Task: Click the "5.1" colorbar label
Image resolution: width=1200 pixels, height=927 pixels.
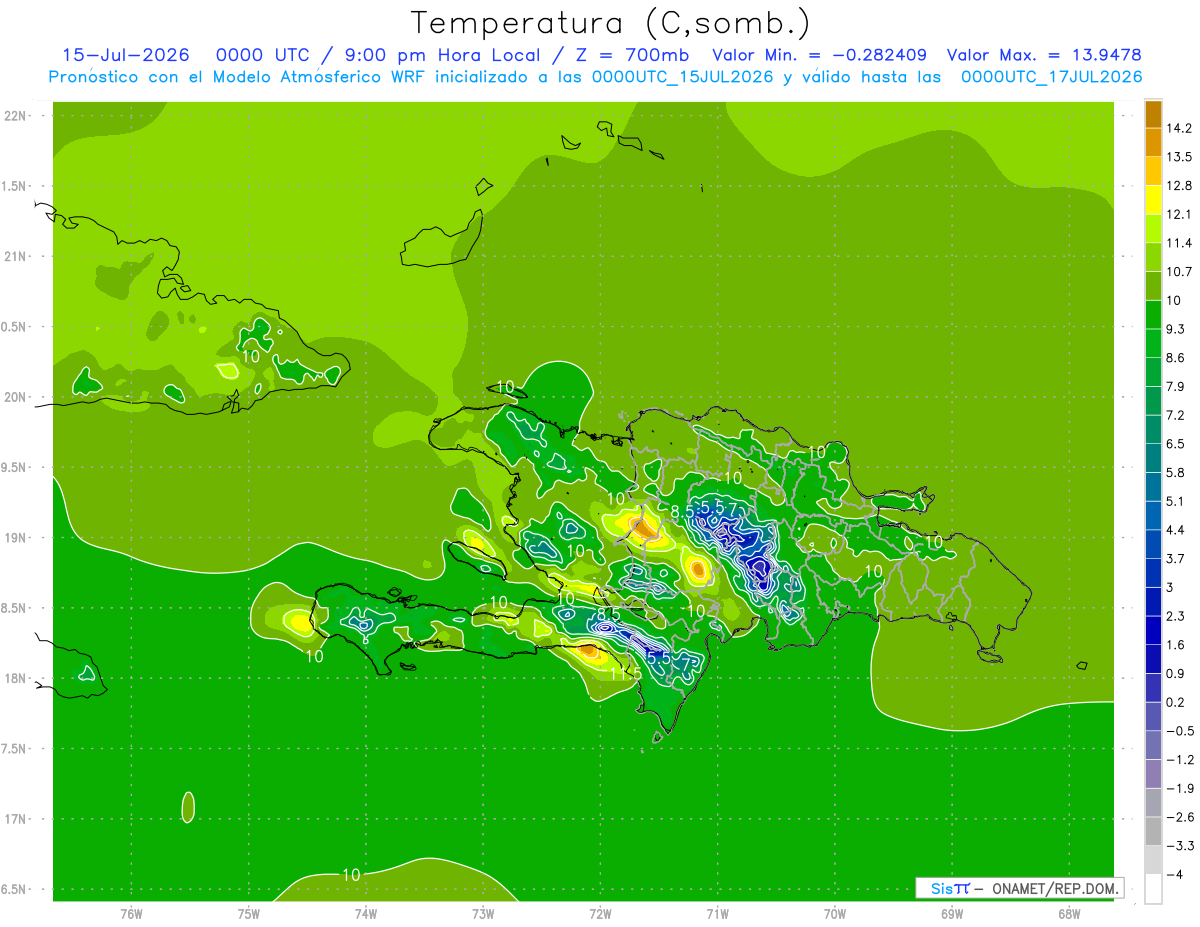Action: pos(1175,501)
